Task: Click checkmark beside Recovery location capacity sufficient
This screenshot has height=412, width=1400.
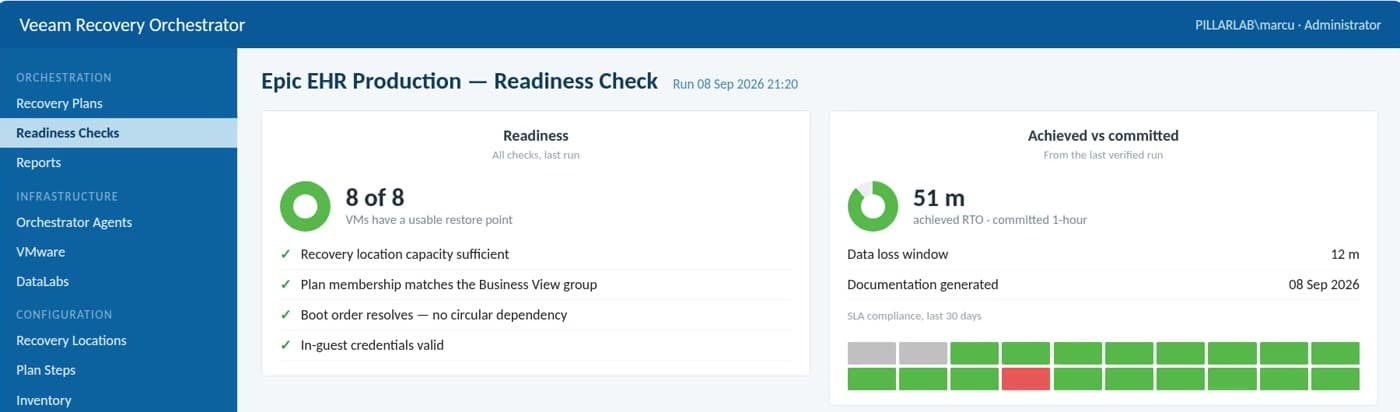Action: coord(286,254)
